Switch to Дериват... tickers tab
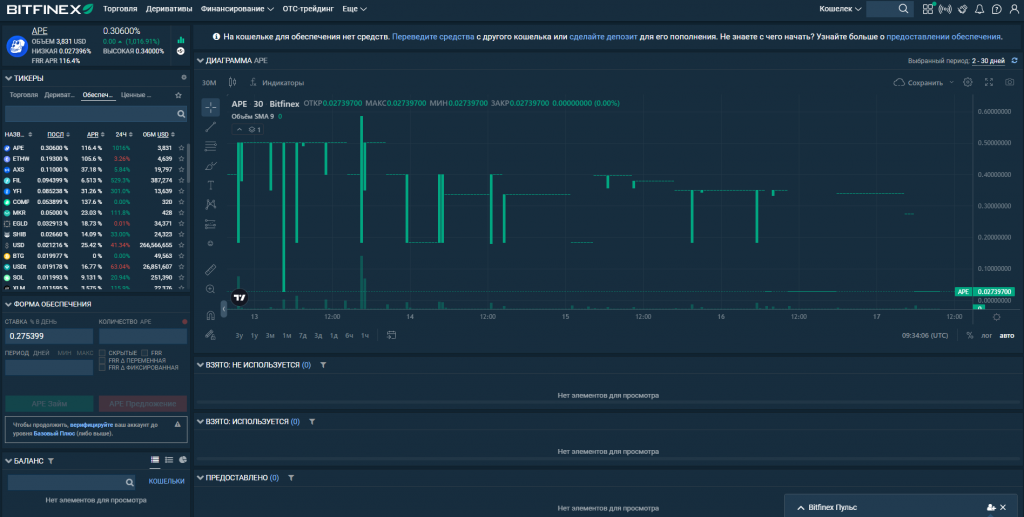 tap(59, 95)
